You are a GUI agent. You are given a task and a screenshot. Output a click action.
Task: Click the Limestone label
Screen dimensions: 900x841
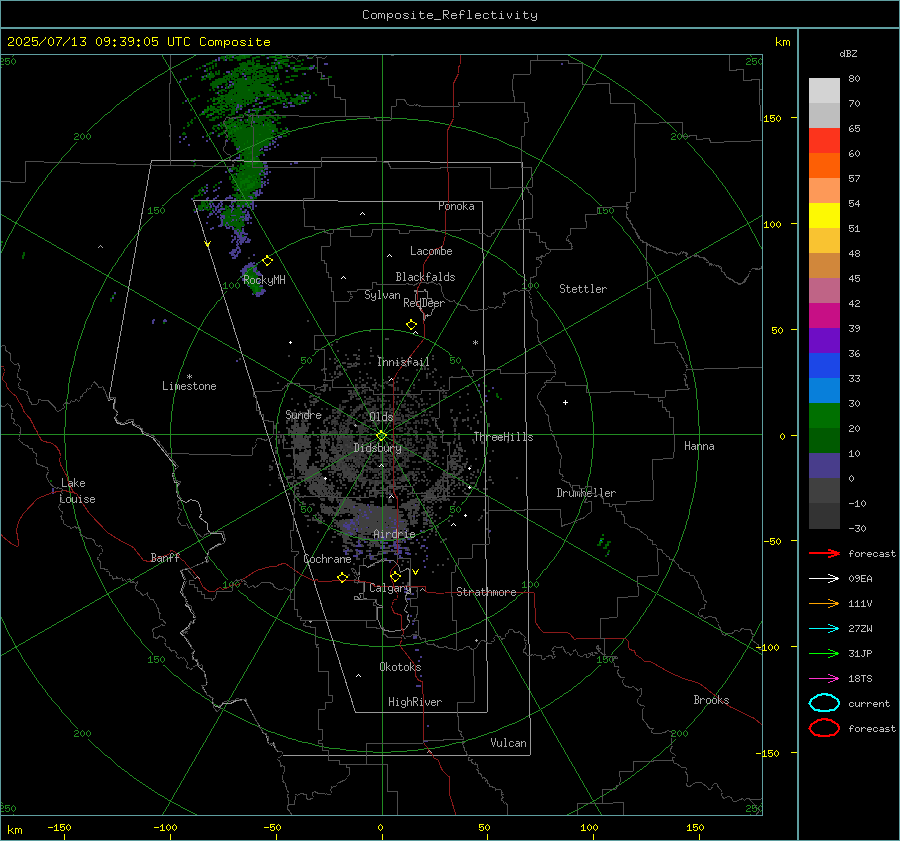(189, 386)
